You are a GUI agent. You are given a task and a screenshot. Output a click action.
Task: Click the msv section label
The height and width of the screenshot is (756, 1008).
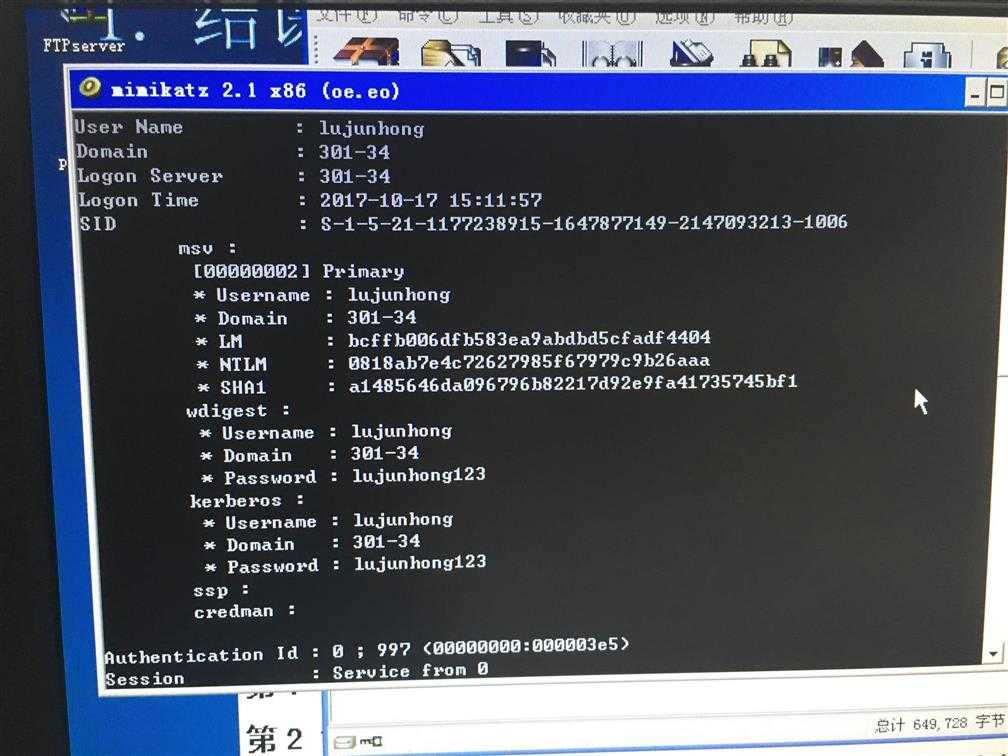click(207, 248)
